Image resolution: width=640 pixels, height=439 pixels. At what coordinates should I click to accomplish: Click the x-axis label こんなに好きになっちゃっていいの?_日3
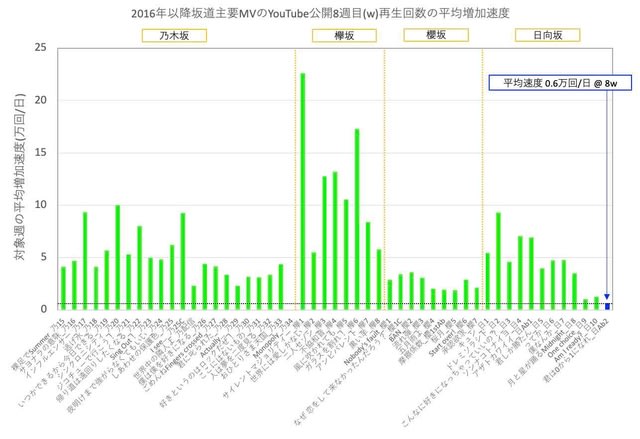tap(455, 373)
